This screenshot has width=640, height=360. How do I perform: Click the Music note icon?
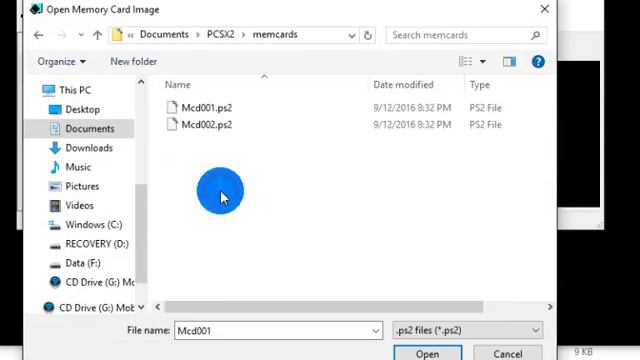click(55, 167)
